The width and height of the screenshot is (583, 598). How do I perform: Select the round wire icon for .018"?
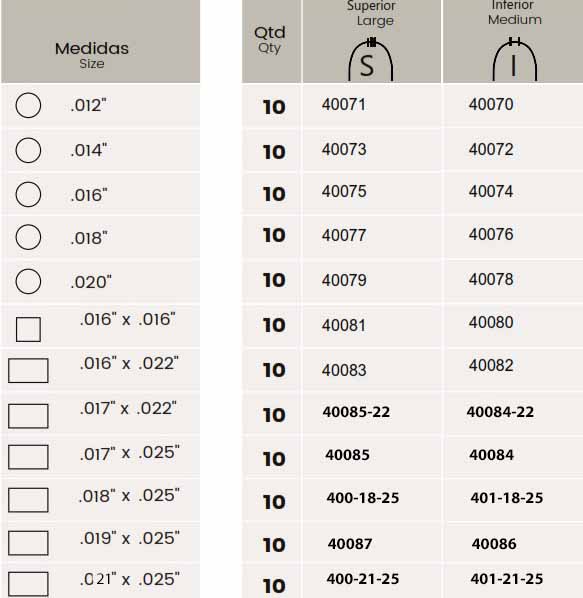tap(28, 237)
